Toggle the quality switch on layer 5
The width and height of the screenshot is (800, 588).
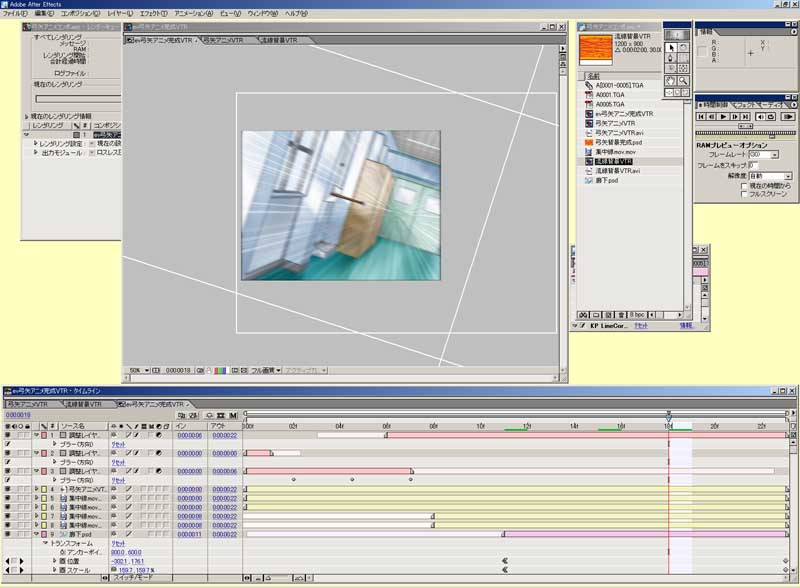[x=129, y=498]
